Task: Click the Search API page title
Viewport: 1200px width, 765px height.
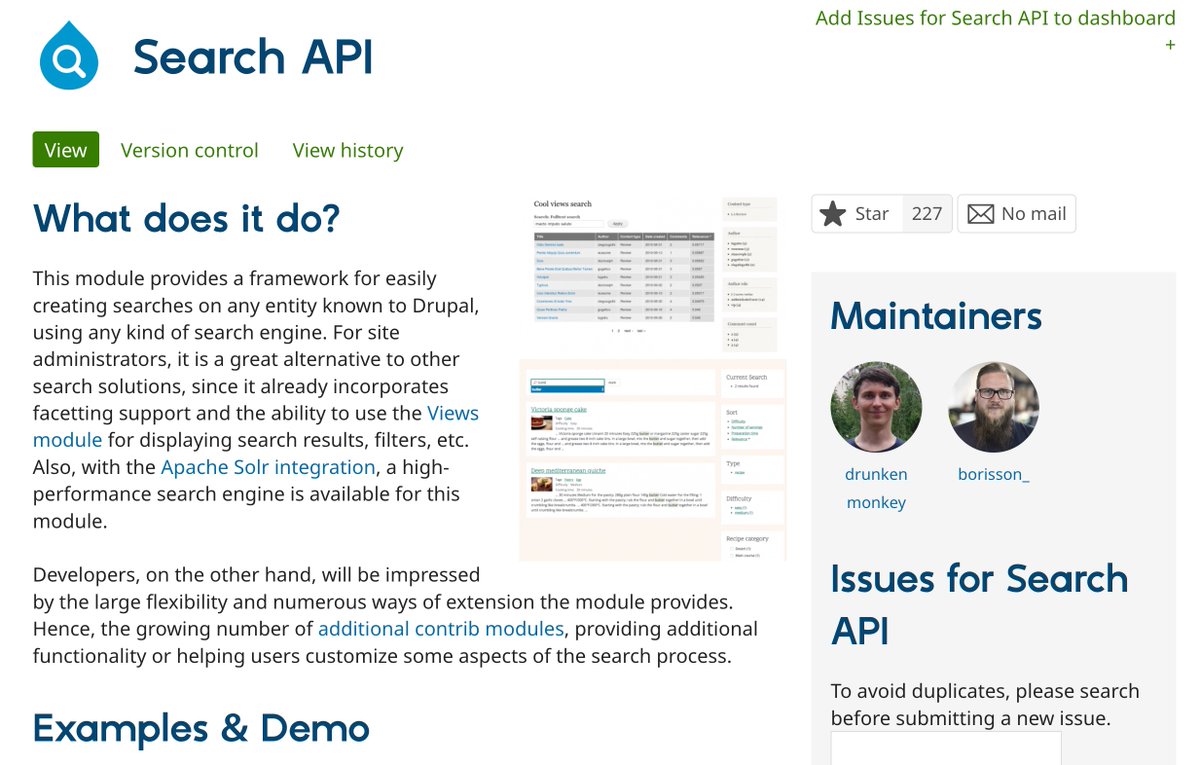Action: pyautogui.click(x=253, y=57)
